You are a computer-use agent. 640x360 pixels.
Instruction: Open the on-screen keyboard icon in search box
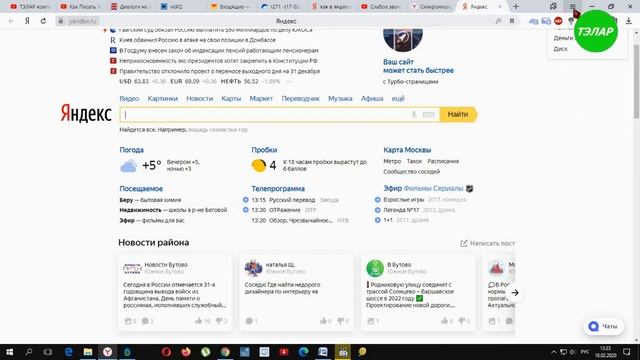[429, 115]
